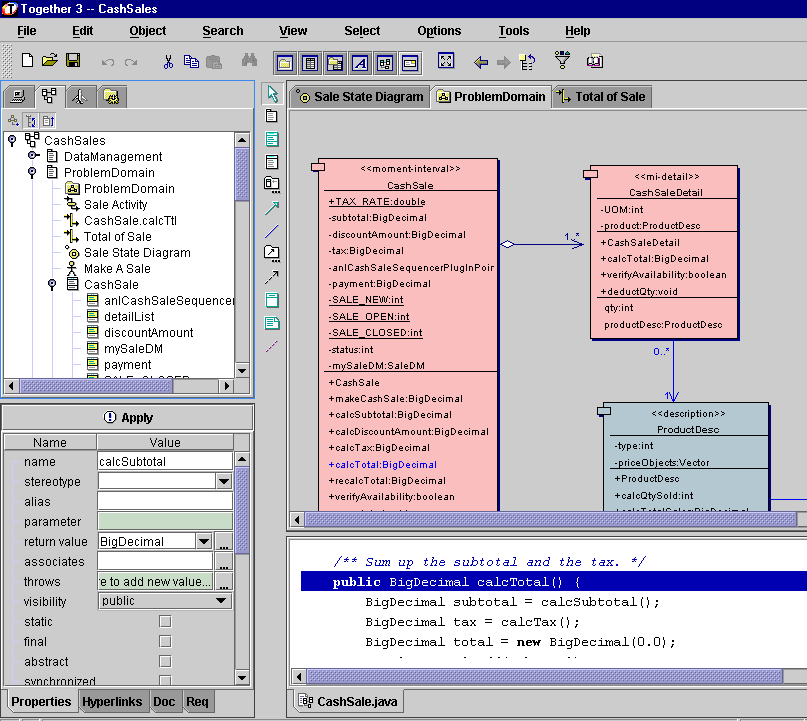Click the back navigation arrow in toolbar
This screenshot has height=721, width=807.
(481, 62)
